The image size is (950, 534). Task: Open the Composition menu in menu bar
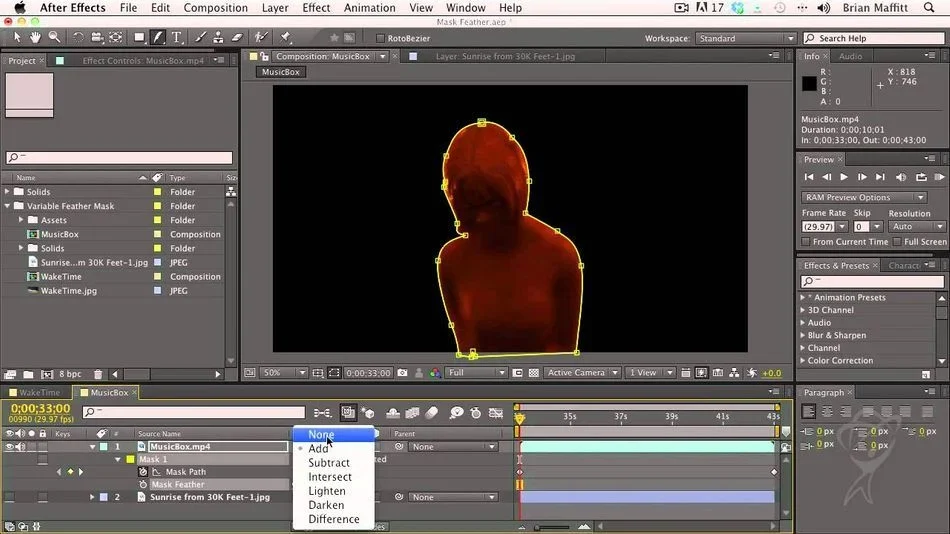tap(216, 8)
